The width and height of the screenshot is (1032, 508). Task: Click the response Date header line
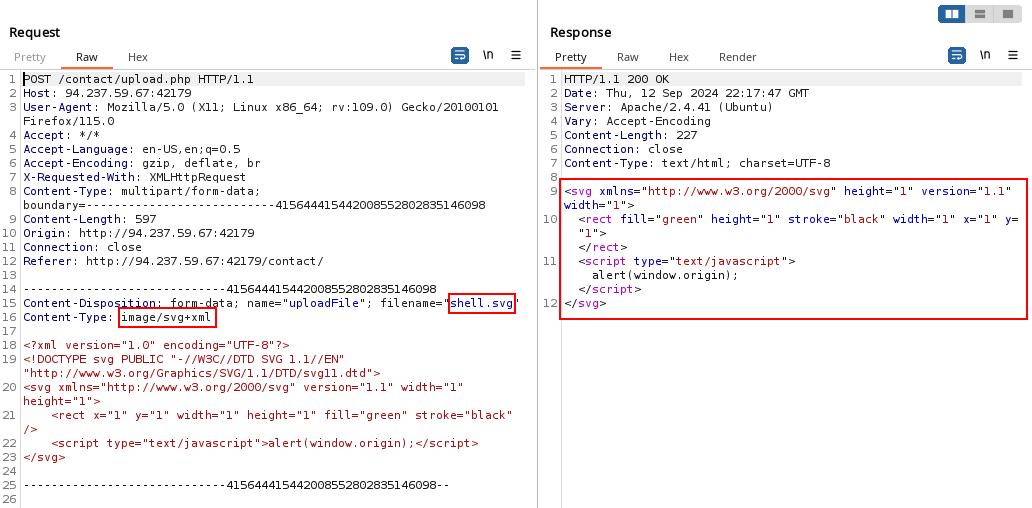point(686,93)
